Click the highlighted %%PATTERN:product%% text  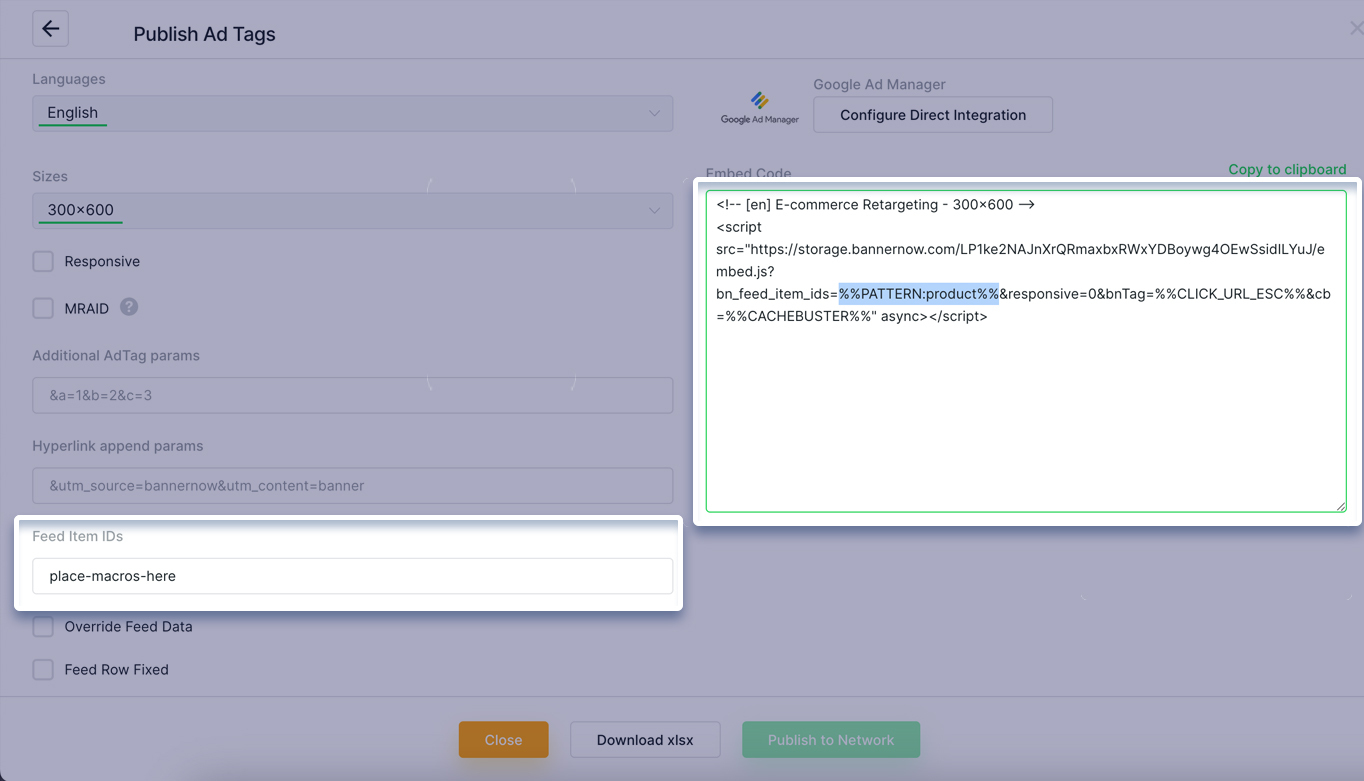919,294
